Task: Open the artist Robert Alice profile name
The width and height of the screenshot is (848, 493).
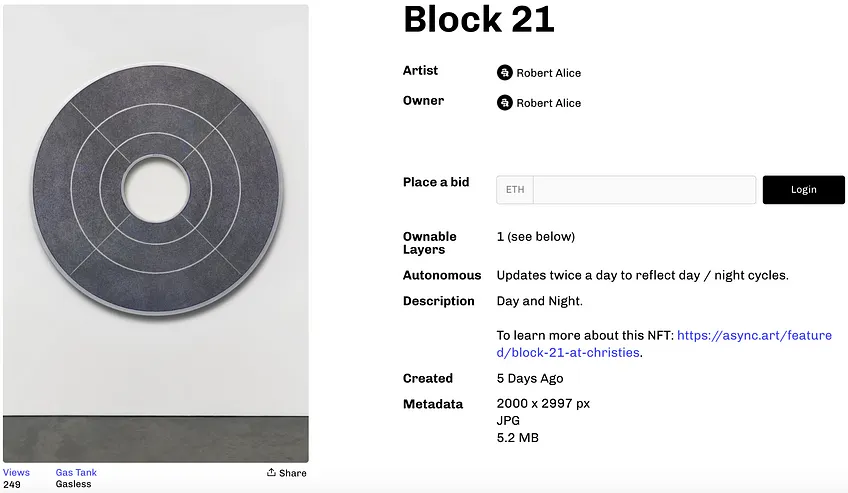Action: click(x=548, y=73)
